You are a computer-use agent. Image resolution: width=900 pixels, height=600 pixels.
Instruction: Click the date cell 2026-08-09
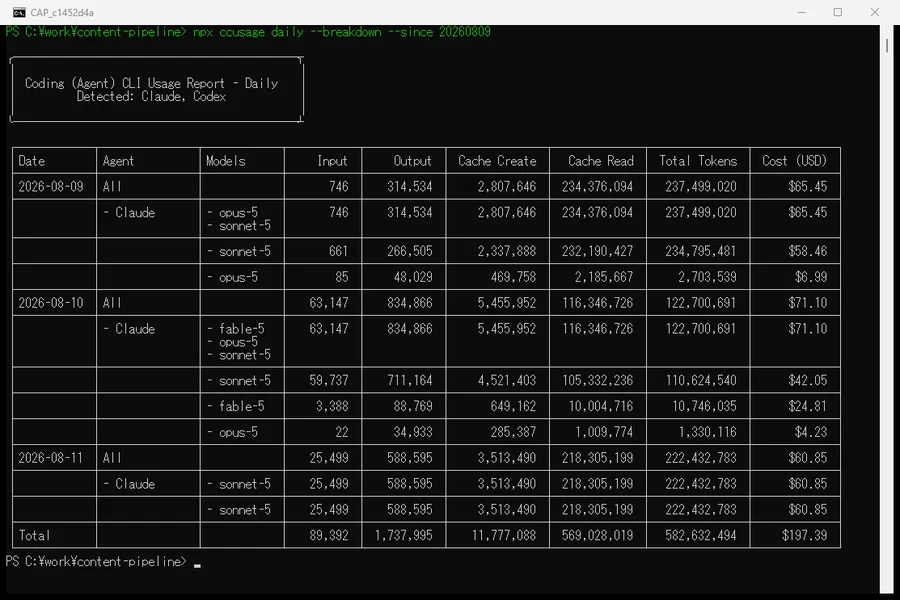tap(51, 187)
